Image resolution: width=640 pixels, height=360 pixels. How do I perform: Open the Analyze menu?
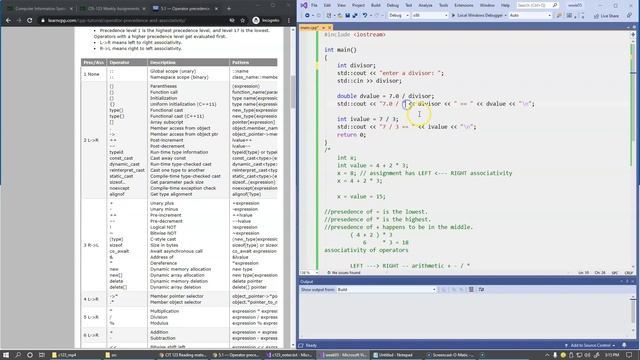pyautogui.click(x=425, y=5)
